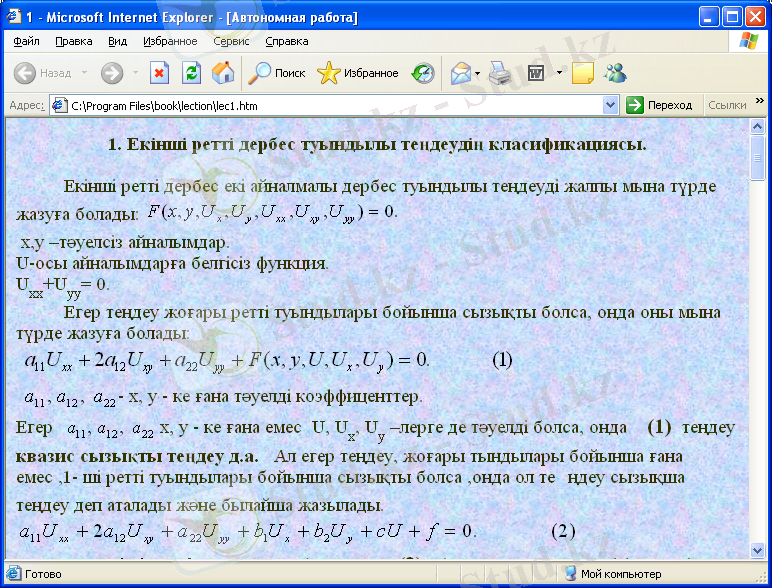The width and height of the screenshot is (772, 588).
Task: Open the address bar dropdown list
Action: point(611,105)
